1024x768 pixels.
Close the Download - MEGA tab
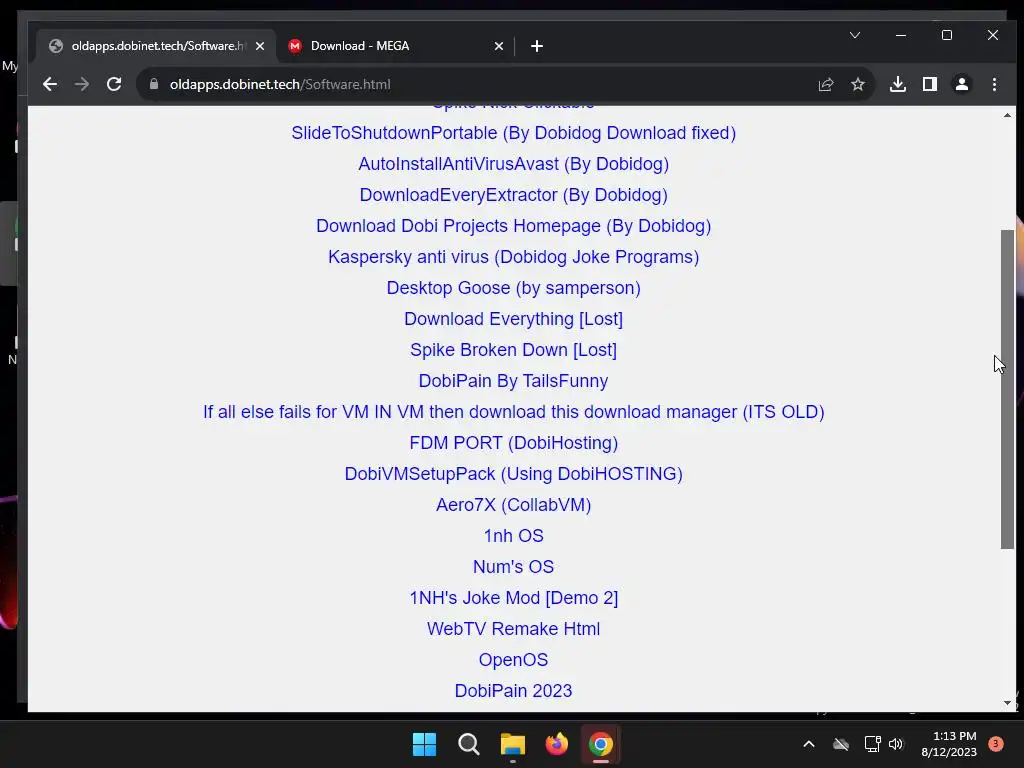499,46
